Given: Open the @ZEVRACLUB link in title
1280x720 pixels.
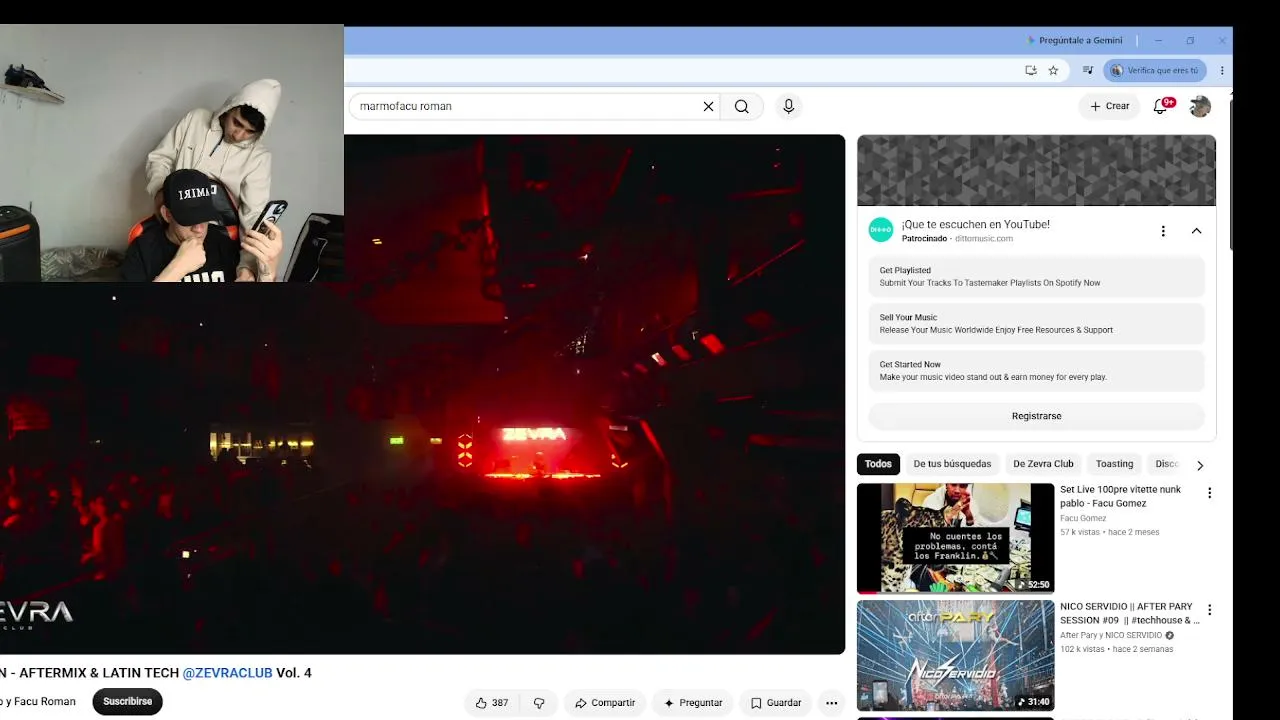Looking at the screenshot, I should (x=227, y=673).
